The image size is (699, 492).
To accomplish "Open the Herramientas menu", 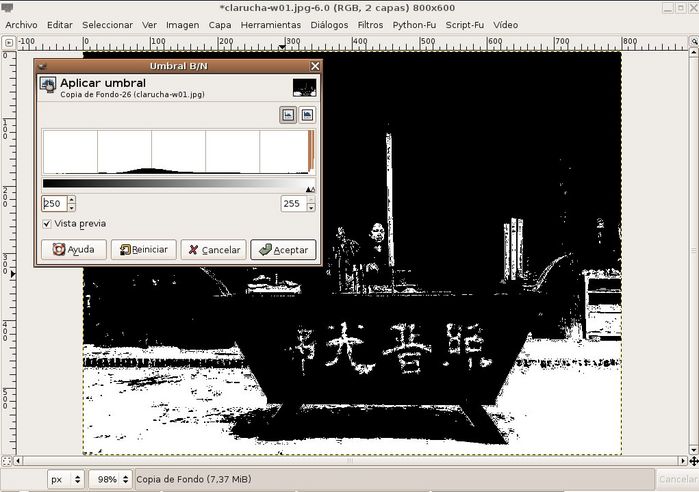I will [271, 25].
